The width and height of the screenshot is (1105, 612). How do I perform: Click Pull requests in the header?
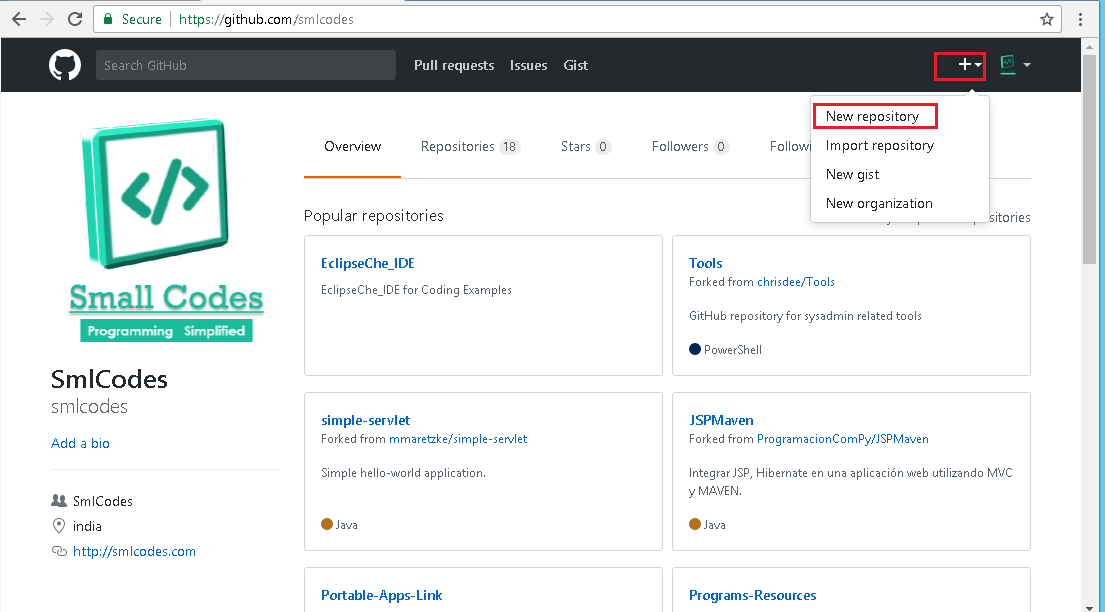point(454,65)
